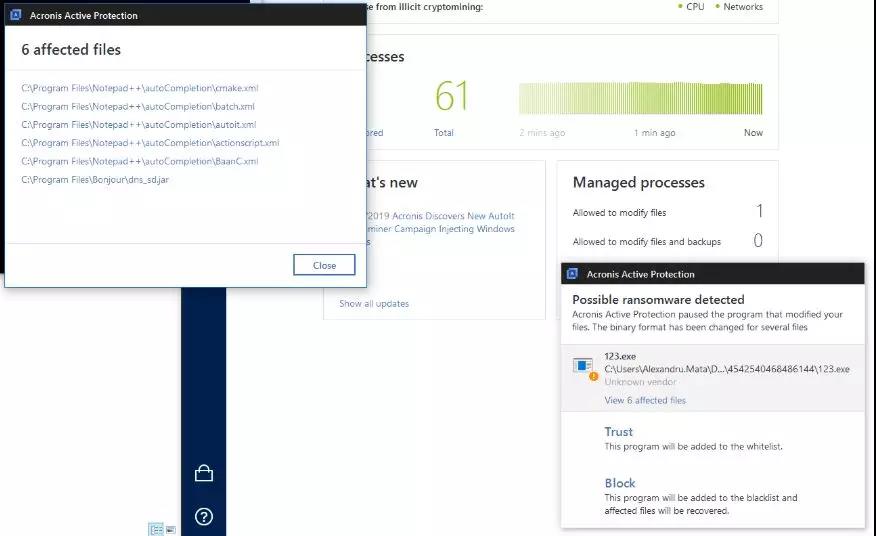This screenshot has width=876, height=536.
Task: Switch to the large thumbnail view icon
Action: click(x=170, y=529)
